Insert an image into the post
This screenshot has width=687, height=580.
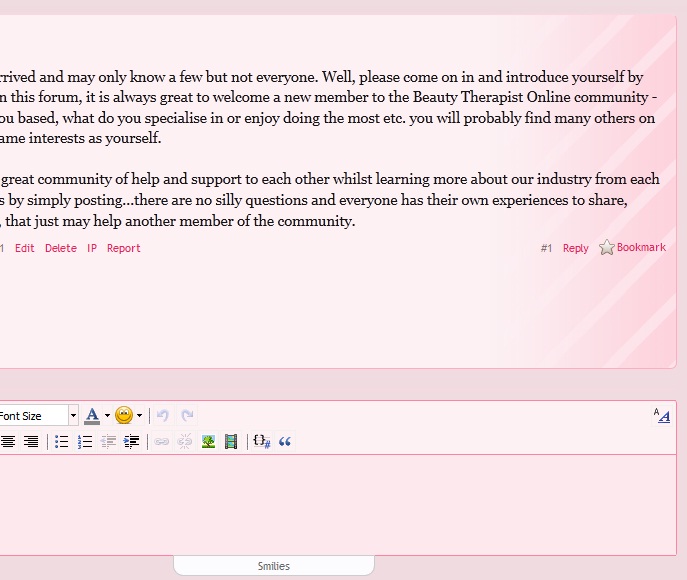pos(208,442)
